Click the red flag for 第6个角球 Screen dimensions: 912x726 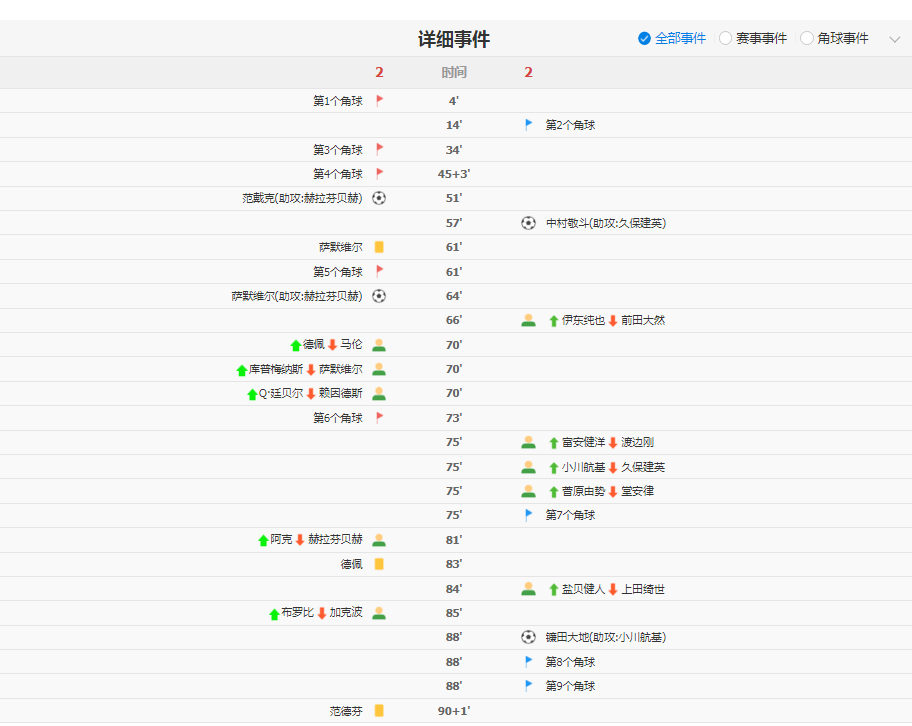(379, 418)
